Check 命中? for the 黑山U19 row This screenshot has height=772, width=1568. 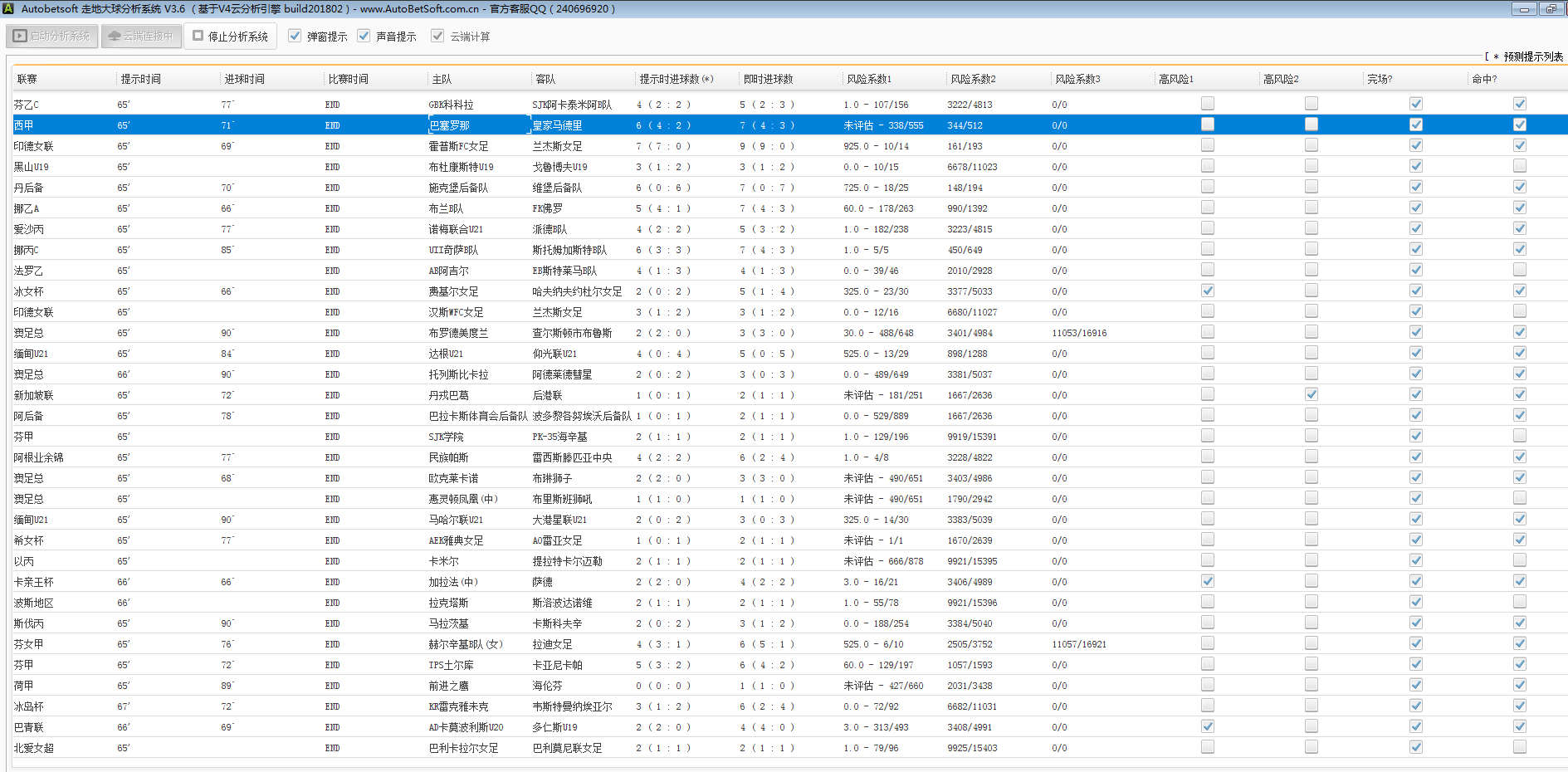[x=1520, y=167]
